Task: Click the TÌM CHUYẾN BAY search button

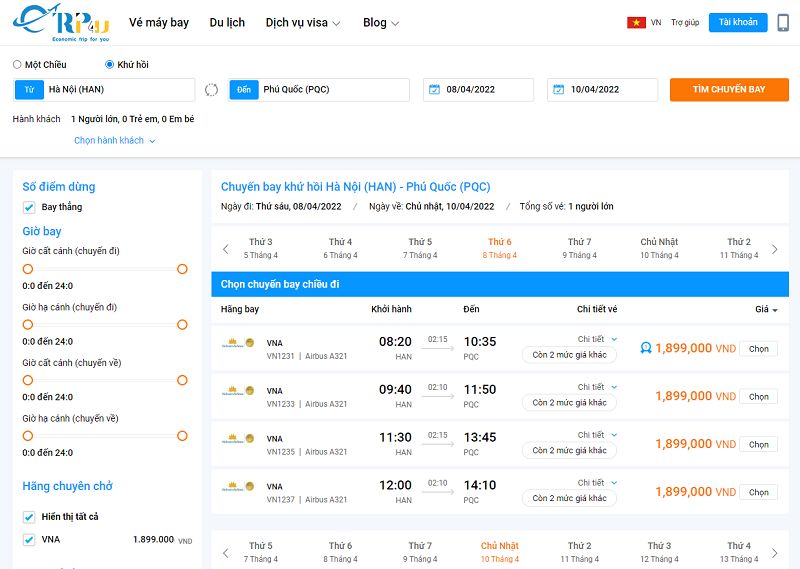Action: tap(729, 89)
